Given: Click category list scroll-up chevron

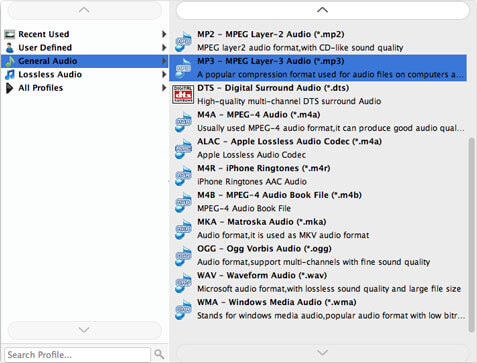Looking at the screenshot, I should (84, 11).
